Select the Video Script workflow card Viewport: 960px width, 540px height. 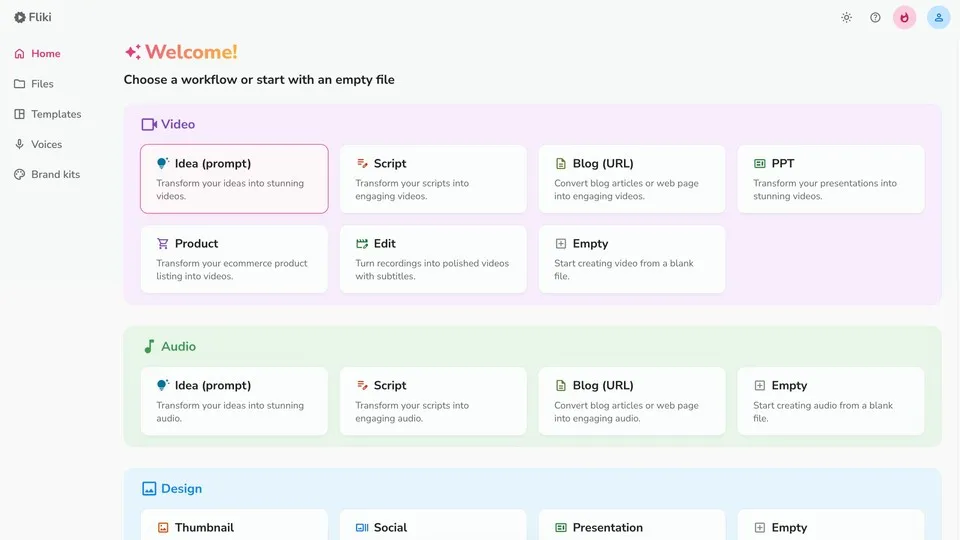pos(433,179)
